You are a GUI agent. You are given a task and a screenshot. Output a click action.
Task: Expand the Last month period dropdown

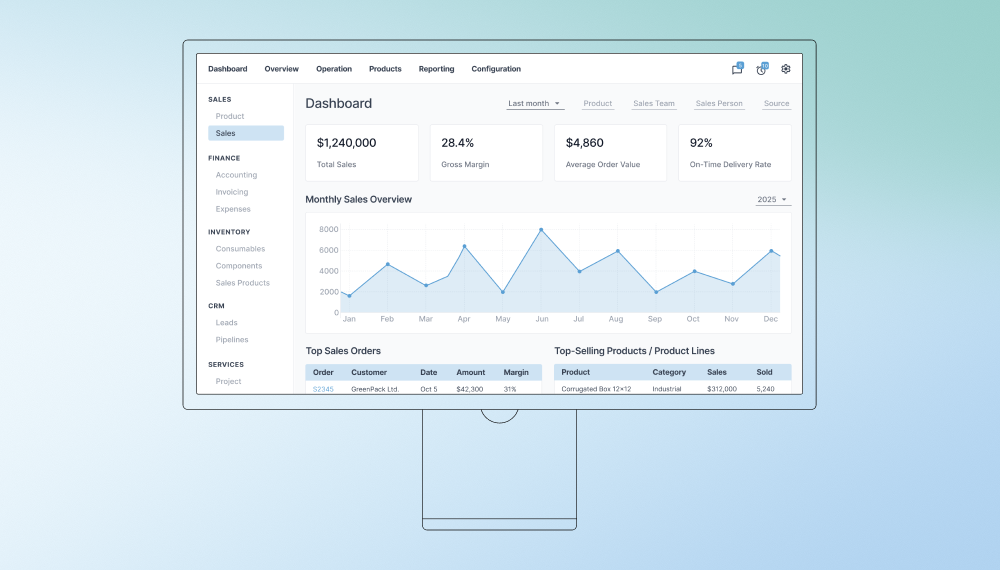pyautogui.click(x=535, y=104)
